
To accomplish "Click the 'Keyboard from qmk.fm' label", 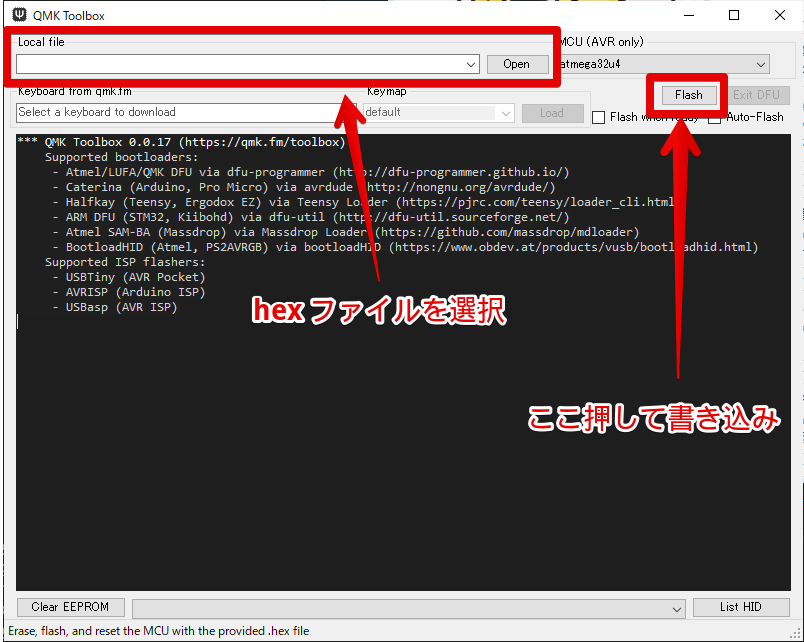I will click(75, 91).
